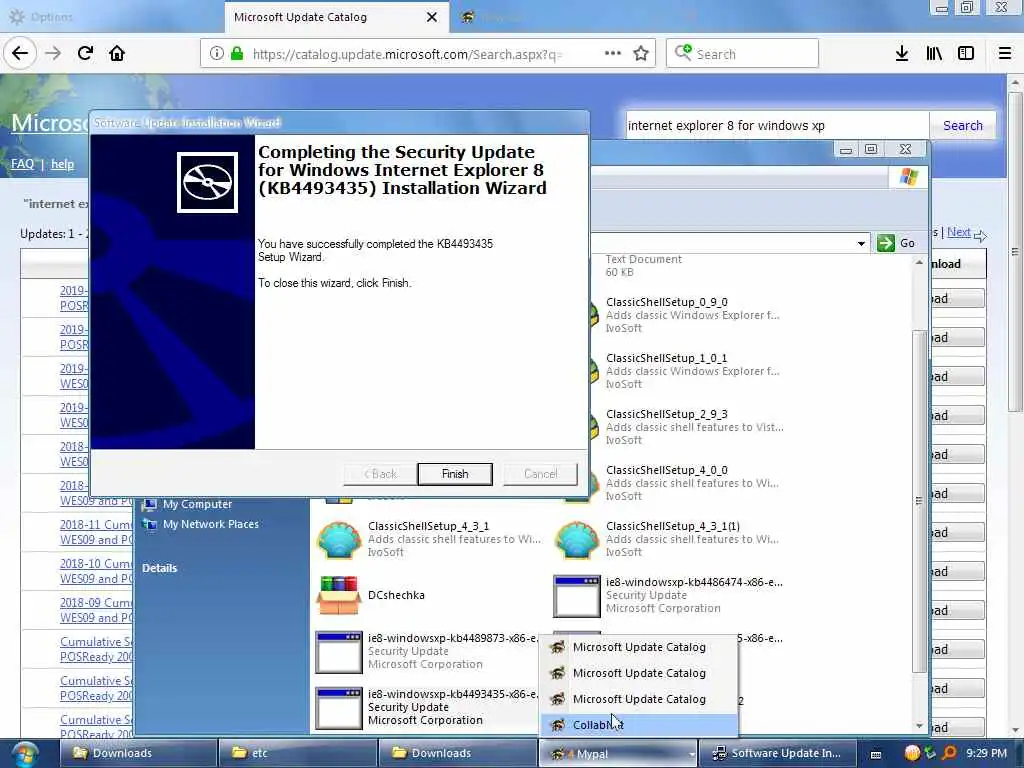Select ClassicShellSetup_1_0_1 file
The image size is (1024, 768).
(x=666, y=359)
